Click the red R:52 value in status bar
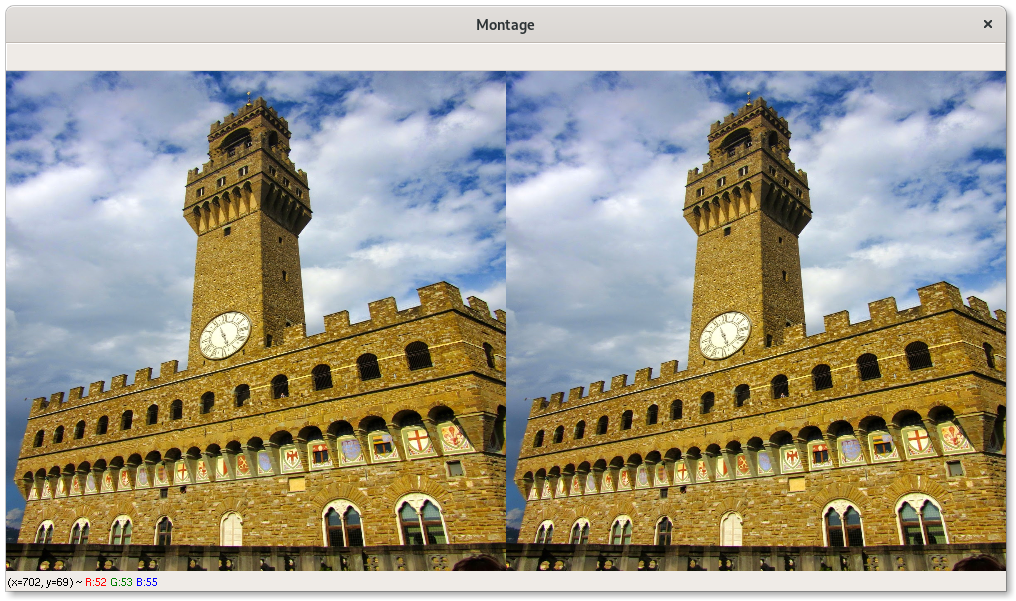 (95, 581)
